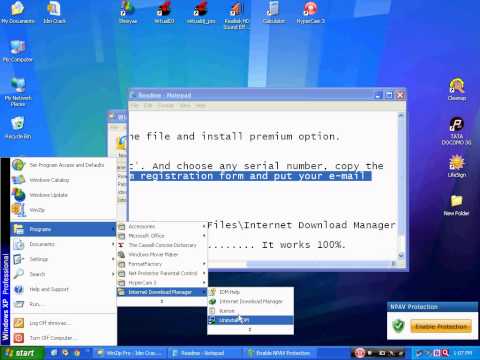
Task: Open the Idm Crack desktop icon
Action: pos(54,13)
